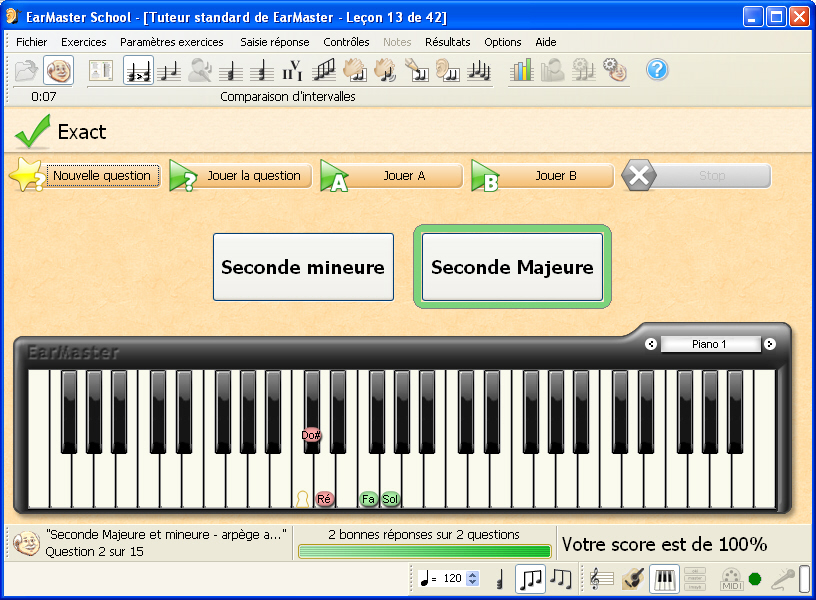Open MIDI settings icon in status bar
Screen dimensions: 816x600
pos(731,578)
